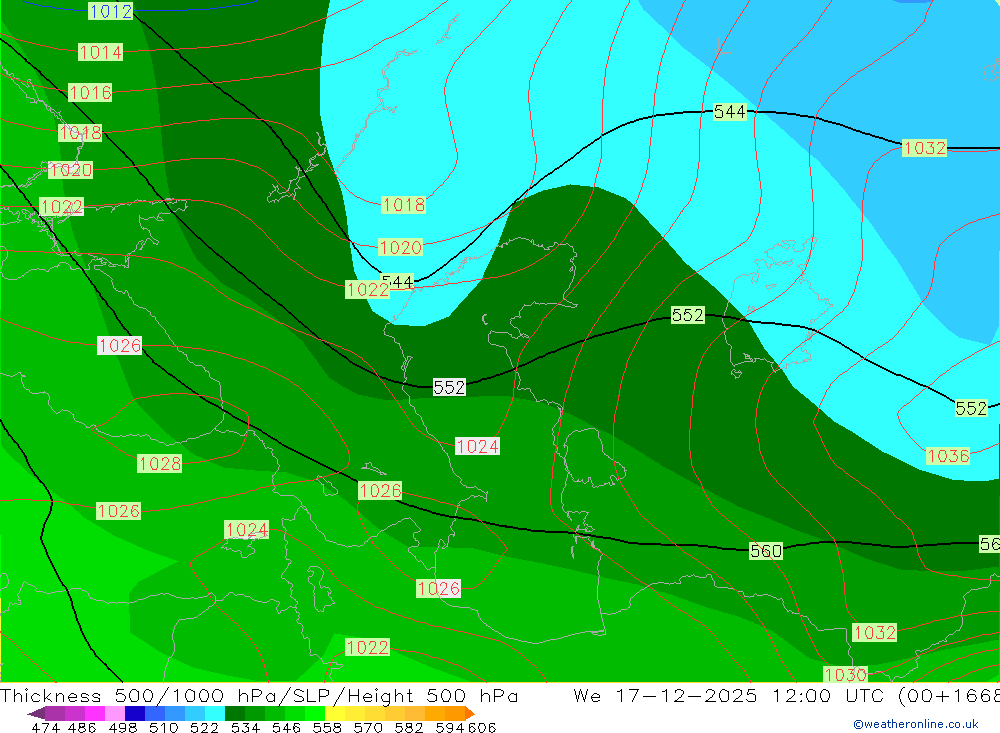Click the 544 label beside the 1022 label
The image size is (1000, 733).
[x=398, y=281]
